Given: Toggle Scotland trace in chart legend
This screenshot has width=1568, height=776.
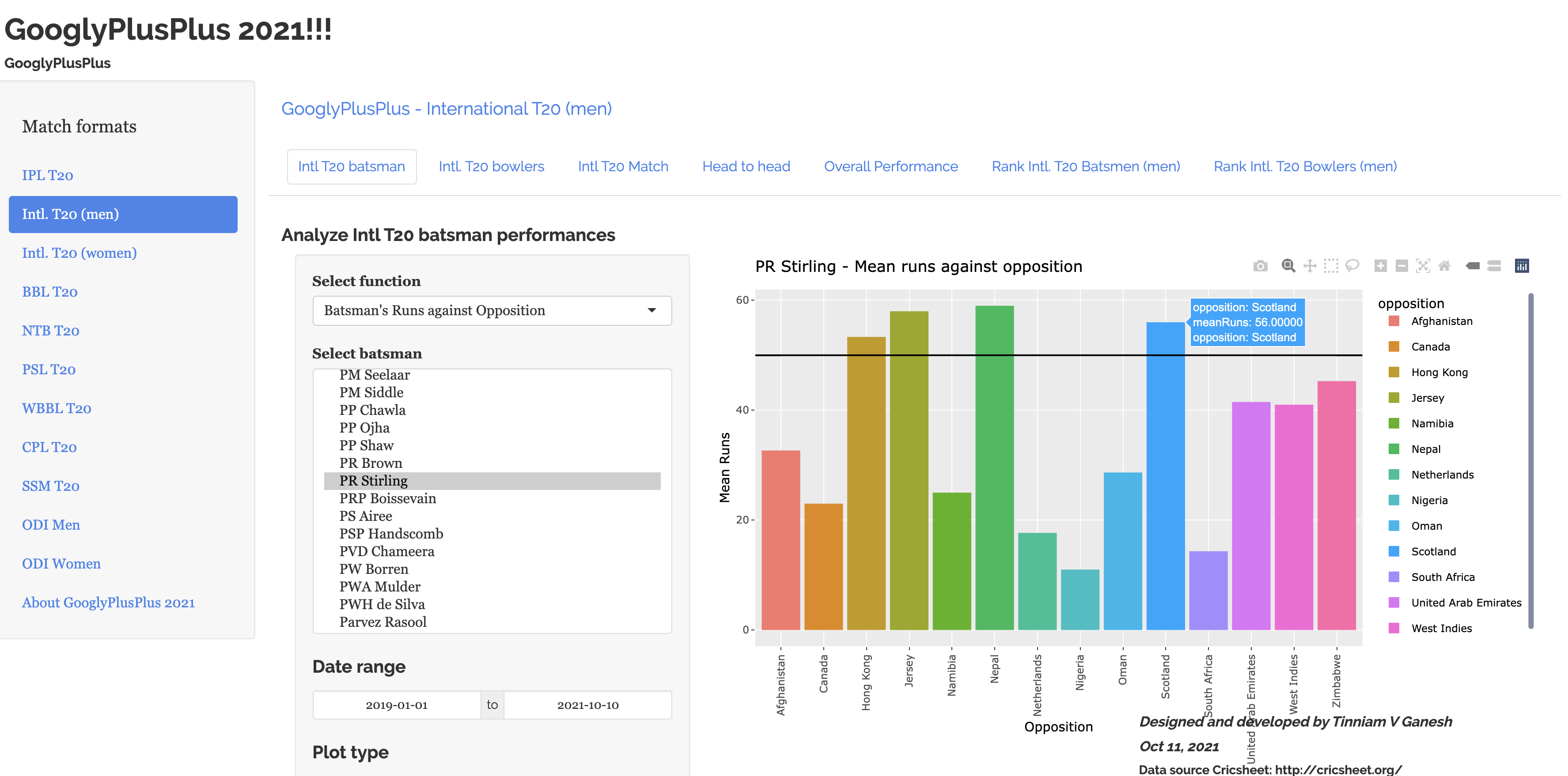Looking at the screenshot, I should (1433, 552).
